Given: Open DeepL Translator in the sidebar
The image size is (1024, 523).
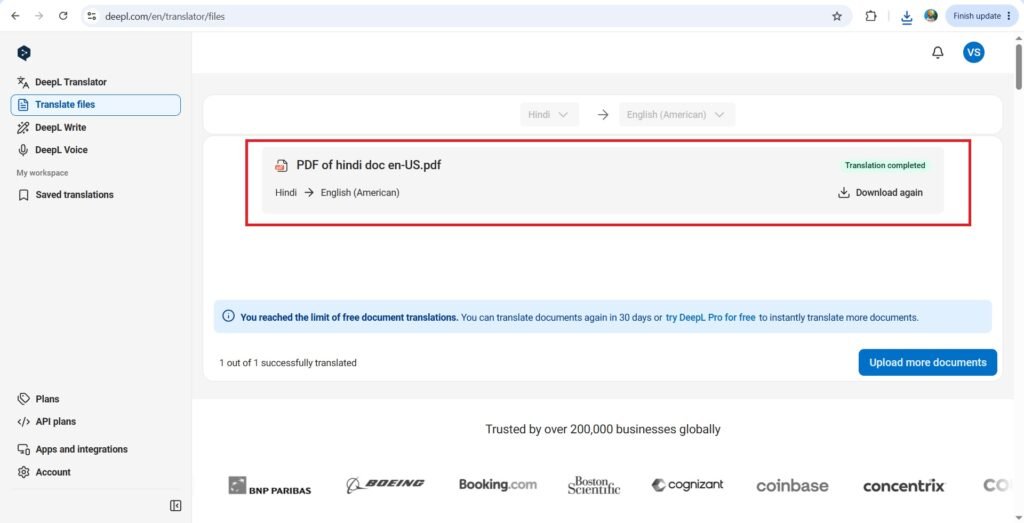Looking at the screenshot, I should click(x=62, y=82).
